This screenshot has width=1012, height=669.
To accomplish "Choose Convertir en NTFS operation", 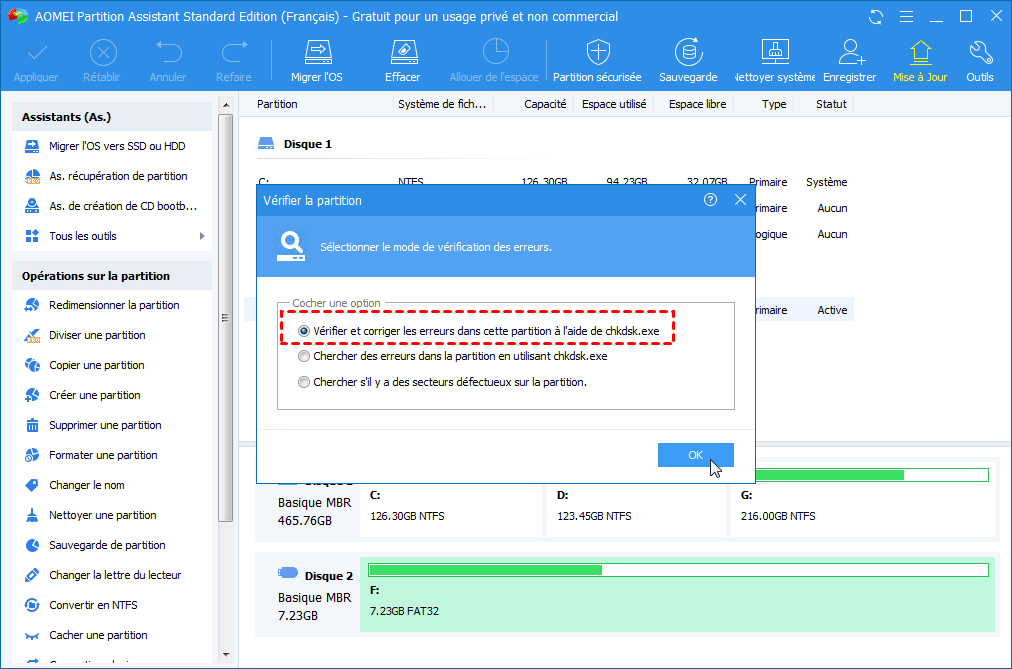I will click(x=81, y=605).
